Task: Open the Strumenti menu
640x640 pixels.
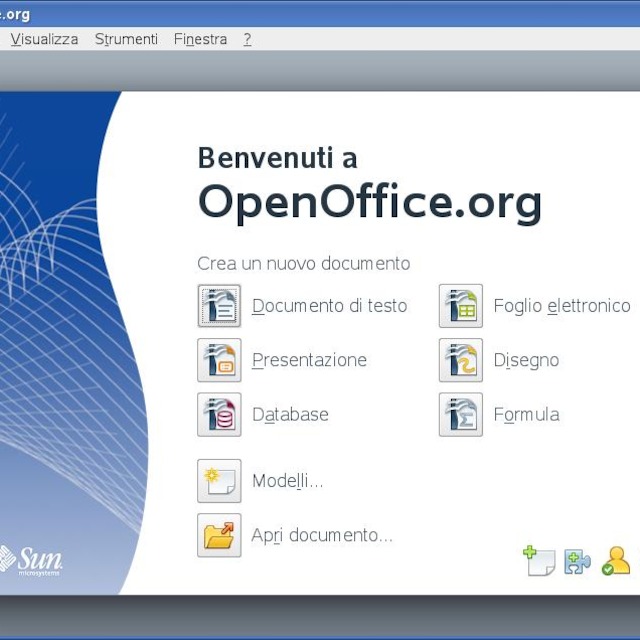Action: tap(126, 39)
